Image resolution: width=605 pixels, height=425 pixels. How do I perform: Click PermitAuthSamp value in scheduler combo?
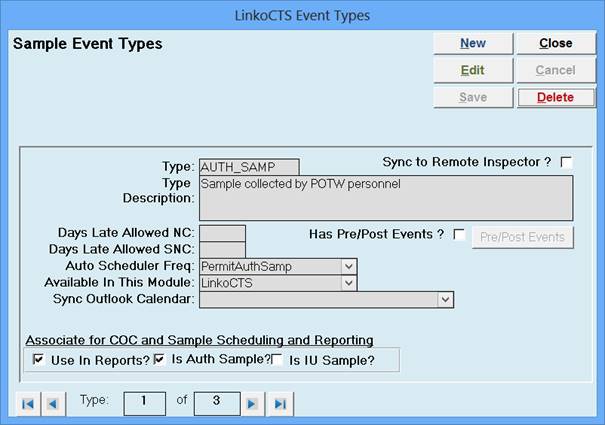tap(246, 267)
